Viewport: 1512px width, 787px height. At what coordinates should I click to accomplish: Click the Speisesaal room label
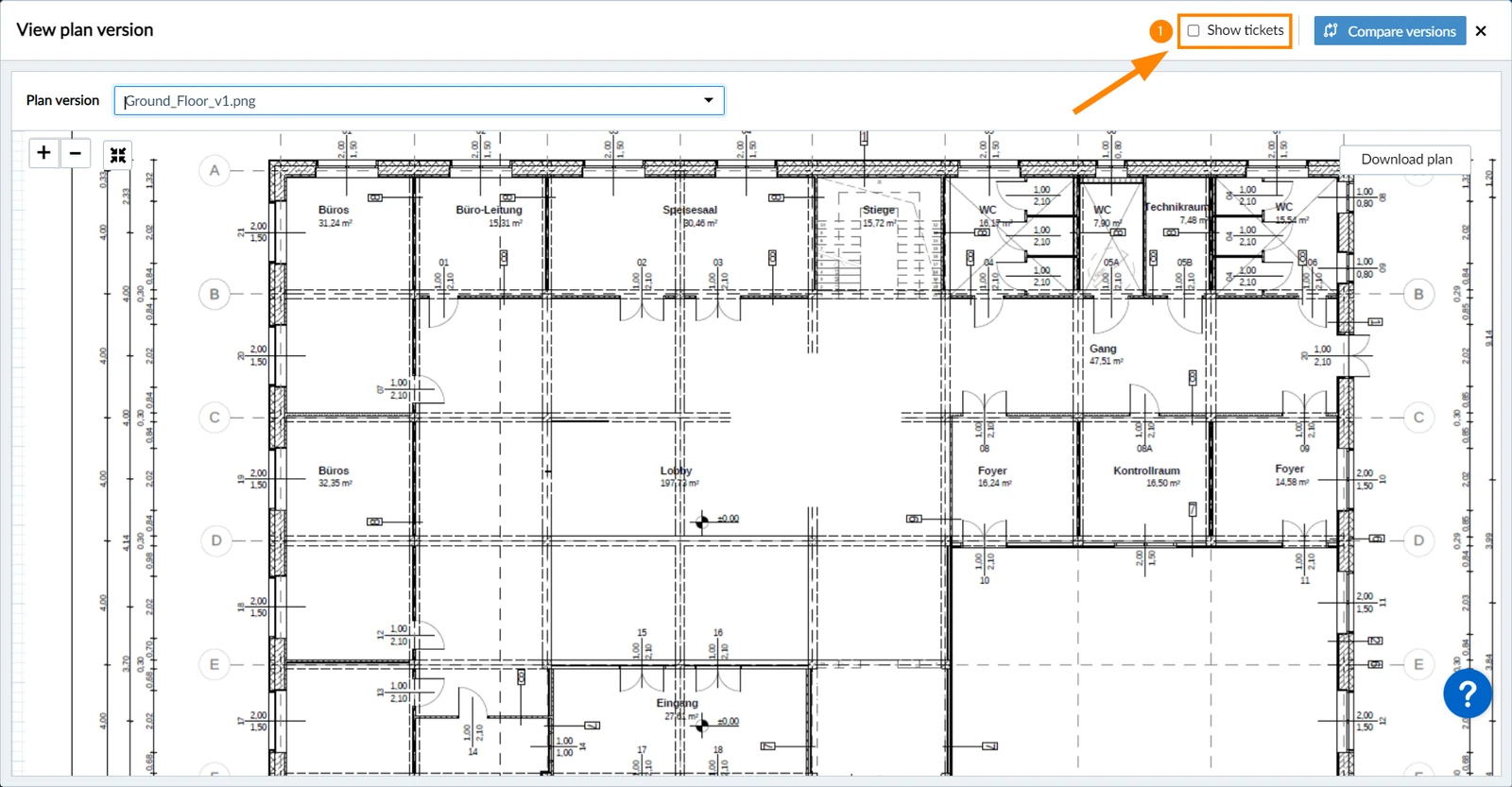(x=690, y=210)
